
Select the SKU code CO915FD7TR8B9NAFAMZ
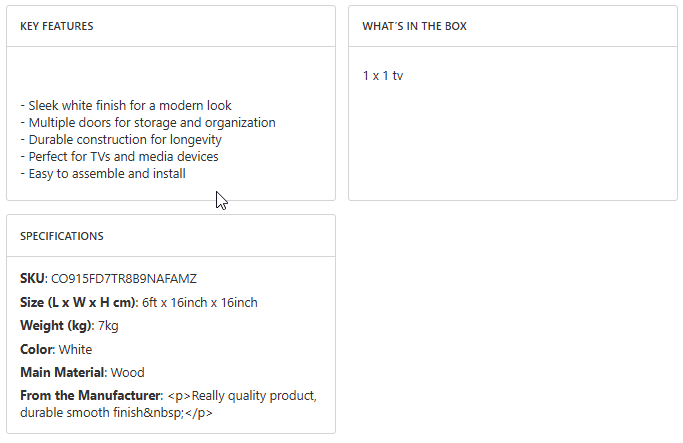point(117,278)
